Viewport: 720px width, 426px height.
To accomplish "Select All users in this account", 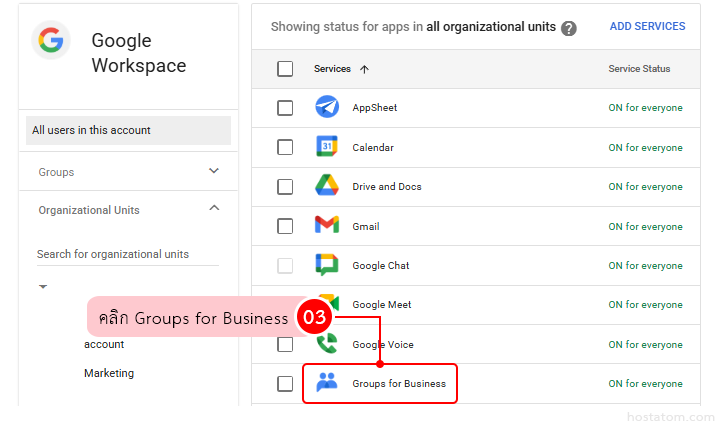I will pyautogui.click(x=128, y=130).
